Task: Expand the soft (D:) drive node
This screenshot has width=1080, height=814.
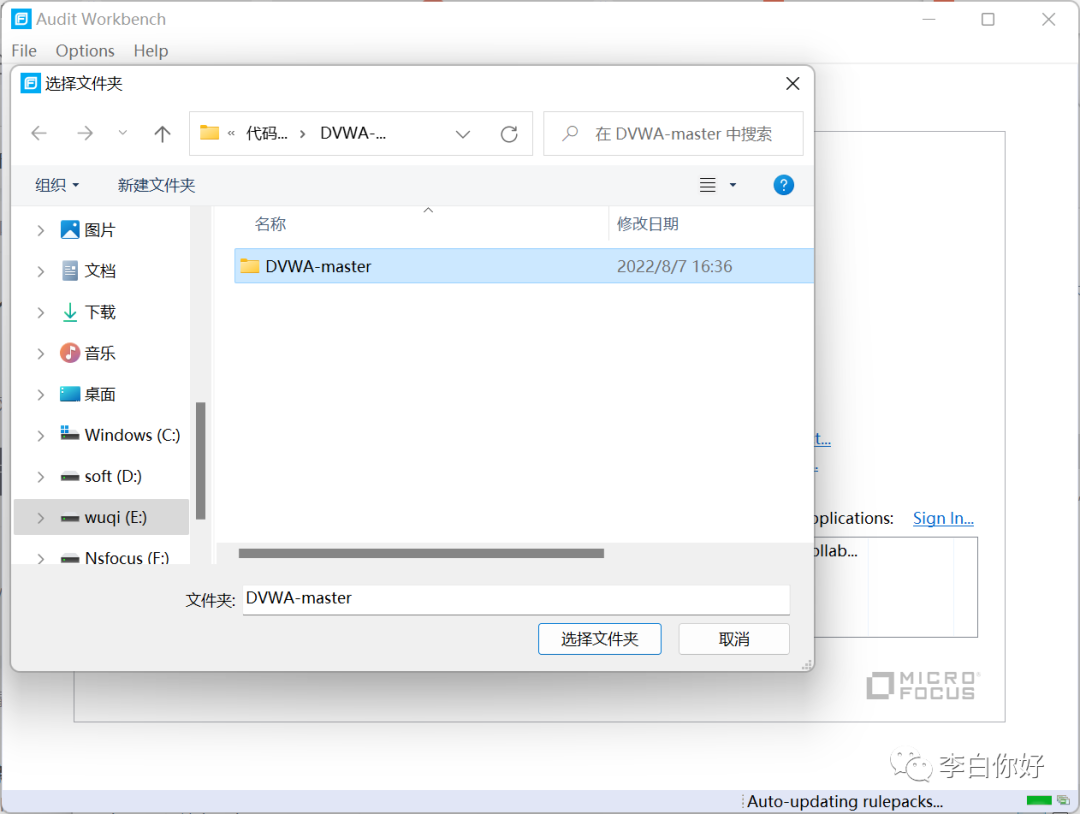Action: point(41,477)
